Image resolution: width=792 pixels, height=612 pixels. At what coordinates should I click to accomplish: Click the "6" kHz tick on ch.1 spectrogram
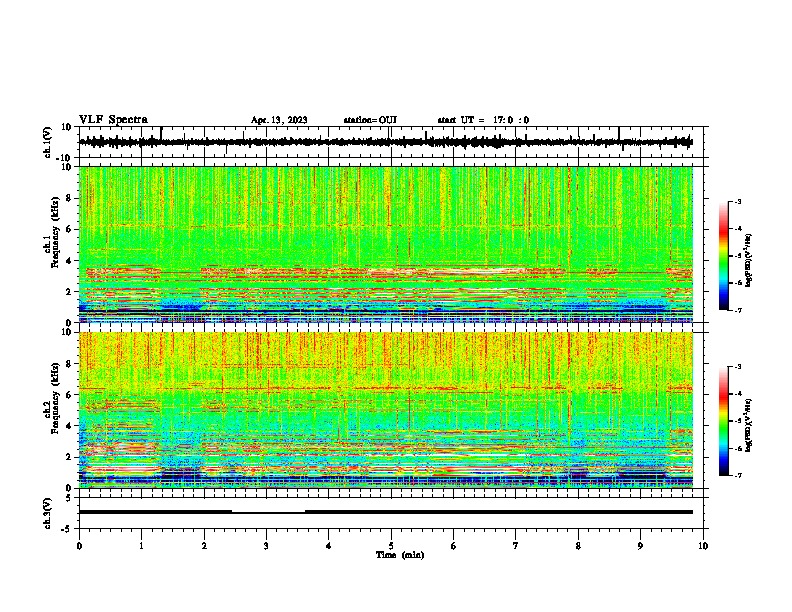(x=69, y=230)
